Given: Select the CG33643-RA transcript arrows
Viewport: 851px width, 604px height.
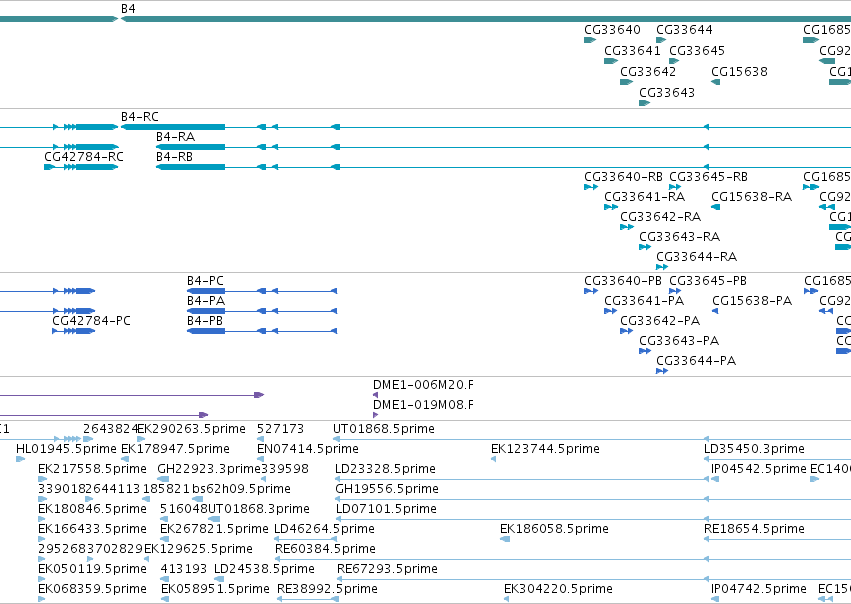Looking at the screenshot, I should [x=645, y=247].
